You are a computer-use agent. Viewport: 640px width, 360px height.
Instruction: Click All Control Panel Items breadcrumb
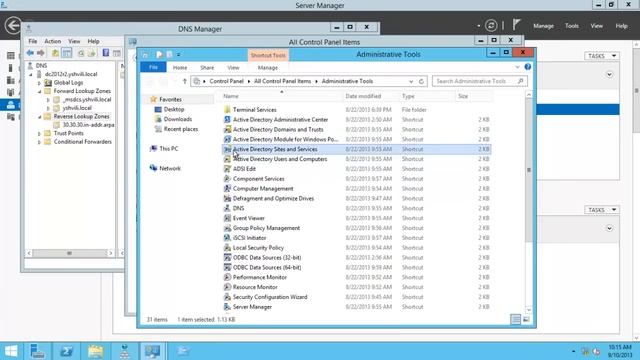click(282, 81)
